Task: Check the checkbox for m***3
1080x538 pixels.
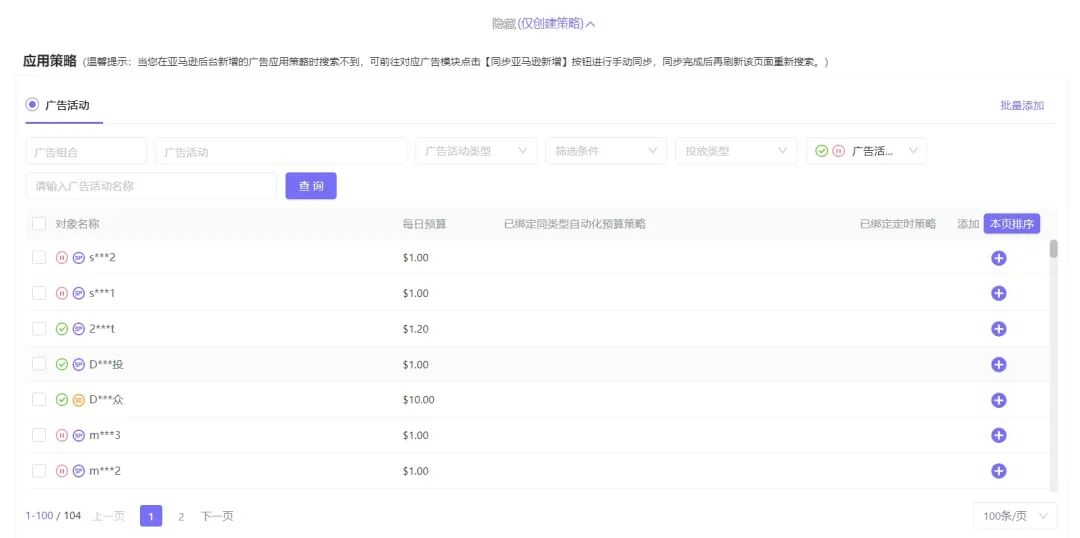Action: tap(39, 435)
